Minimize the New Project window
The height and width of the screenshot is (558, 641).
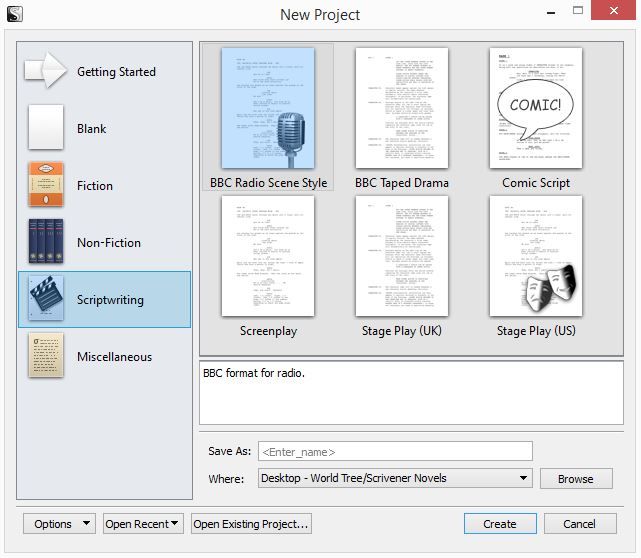(x=551, y=12)
